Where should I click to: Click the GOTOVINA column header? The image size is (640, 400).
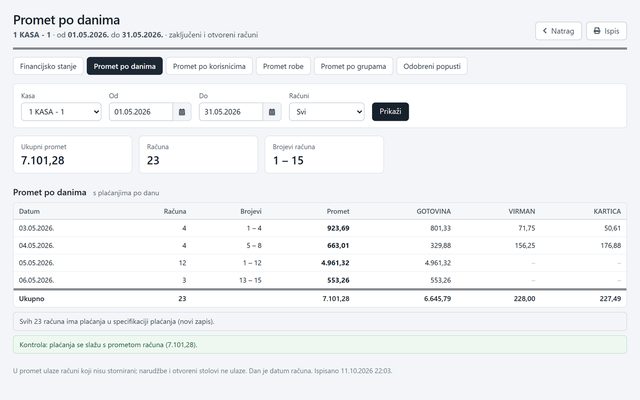coord(433,211)
